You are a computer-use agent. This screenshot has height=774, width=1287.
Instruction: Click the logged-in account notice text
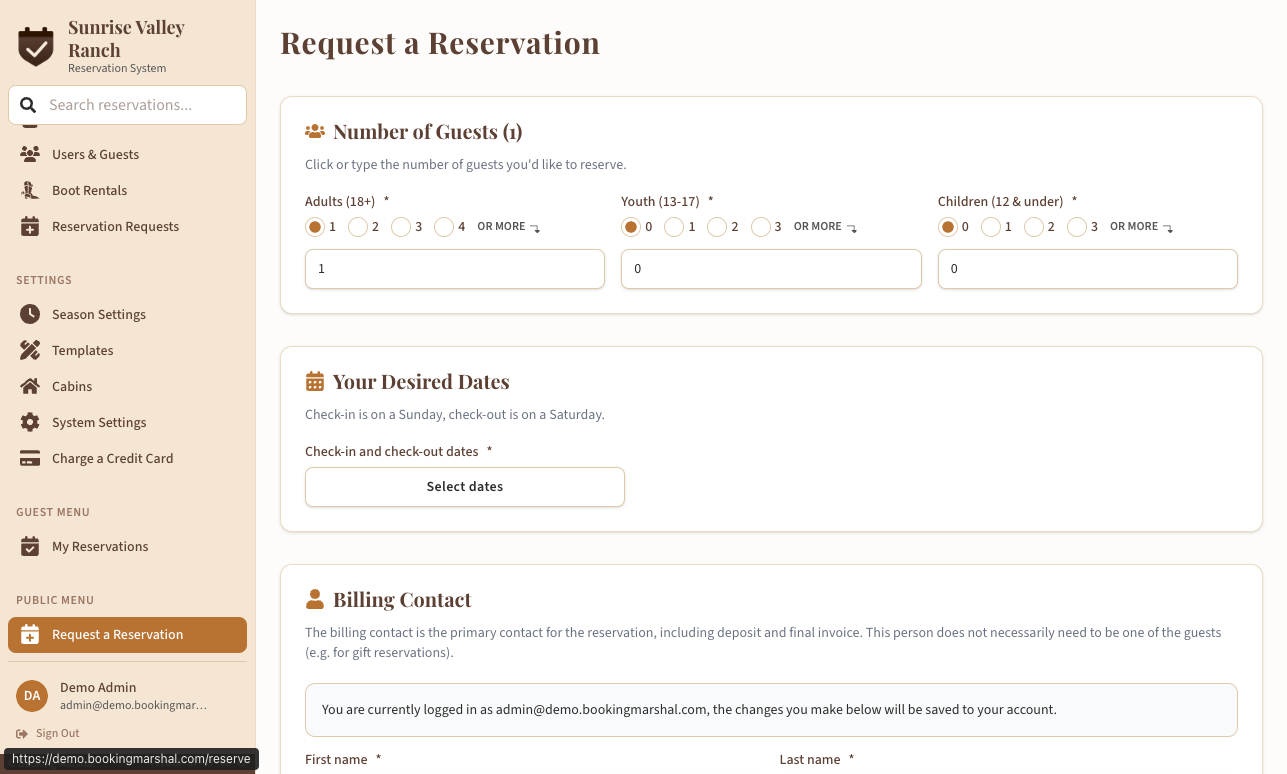coord(689,710)
